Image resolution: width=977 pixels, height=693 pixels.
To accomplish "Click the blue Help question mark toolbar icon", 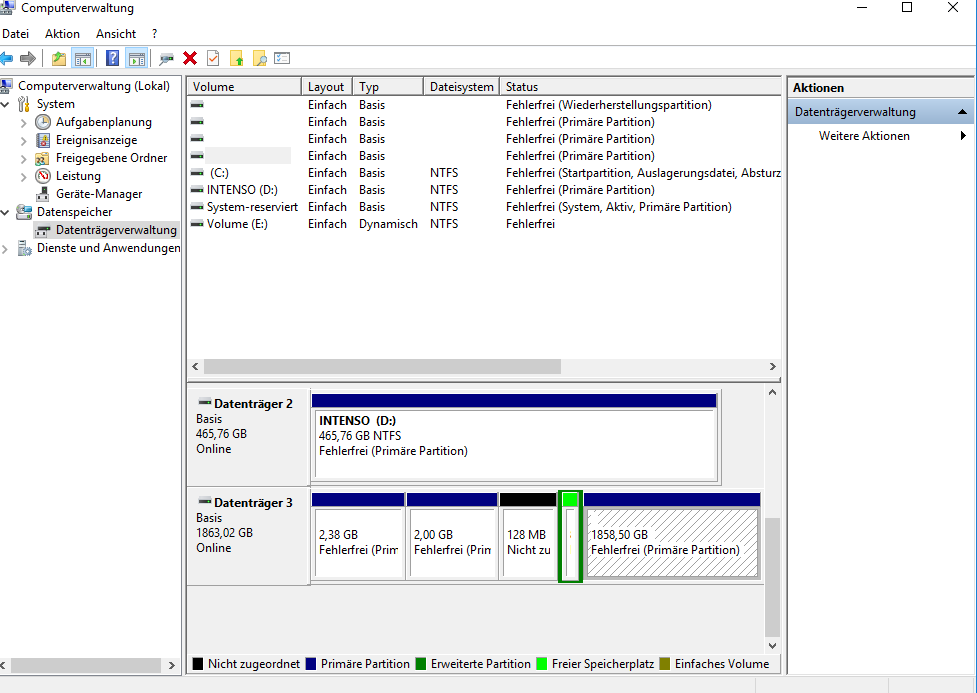I will coord(113,58).
